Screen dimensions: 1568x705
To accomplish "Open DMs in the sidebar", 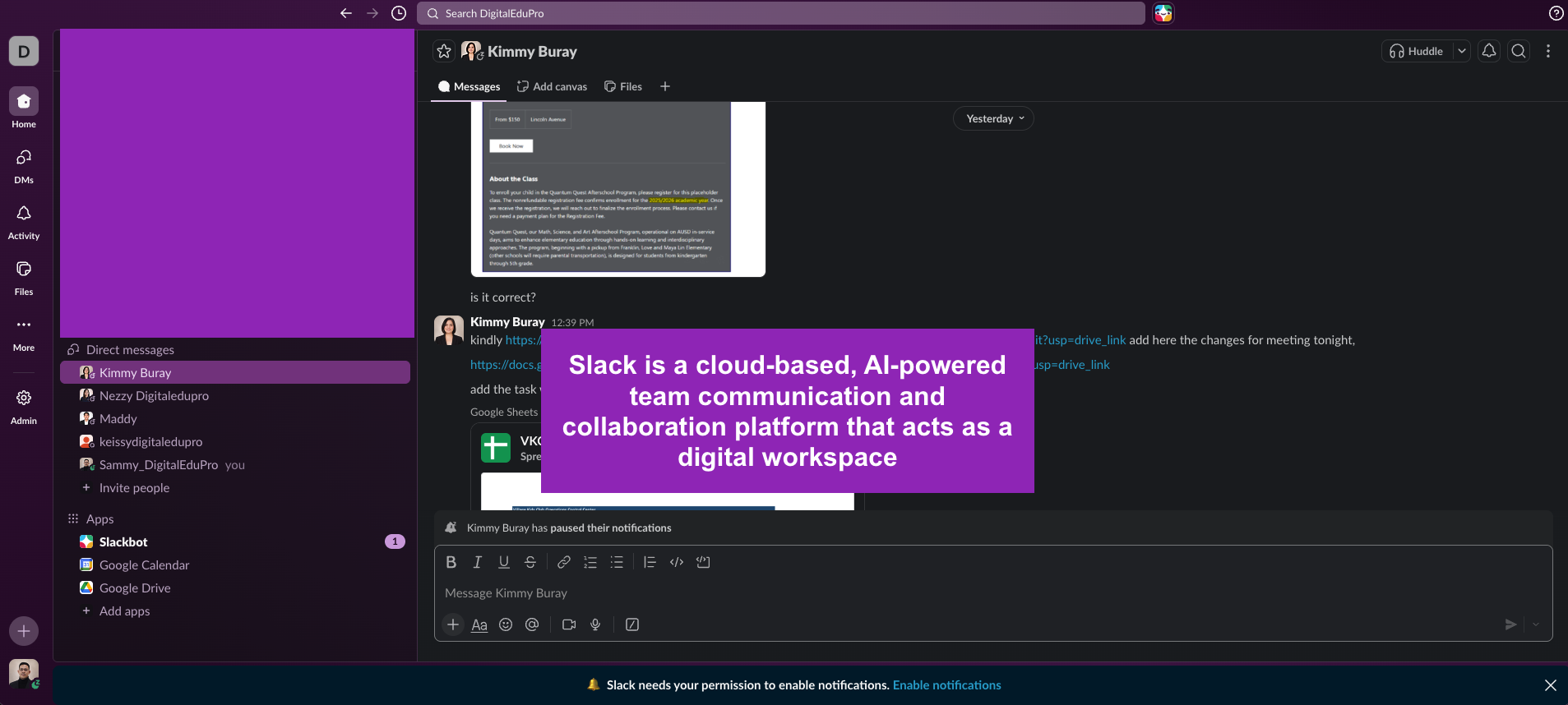I will click(x=24, y=165).
